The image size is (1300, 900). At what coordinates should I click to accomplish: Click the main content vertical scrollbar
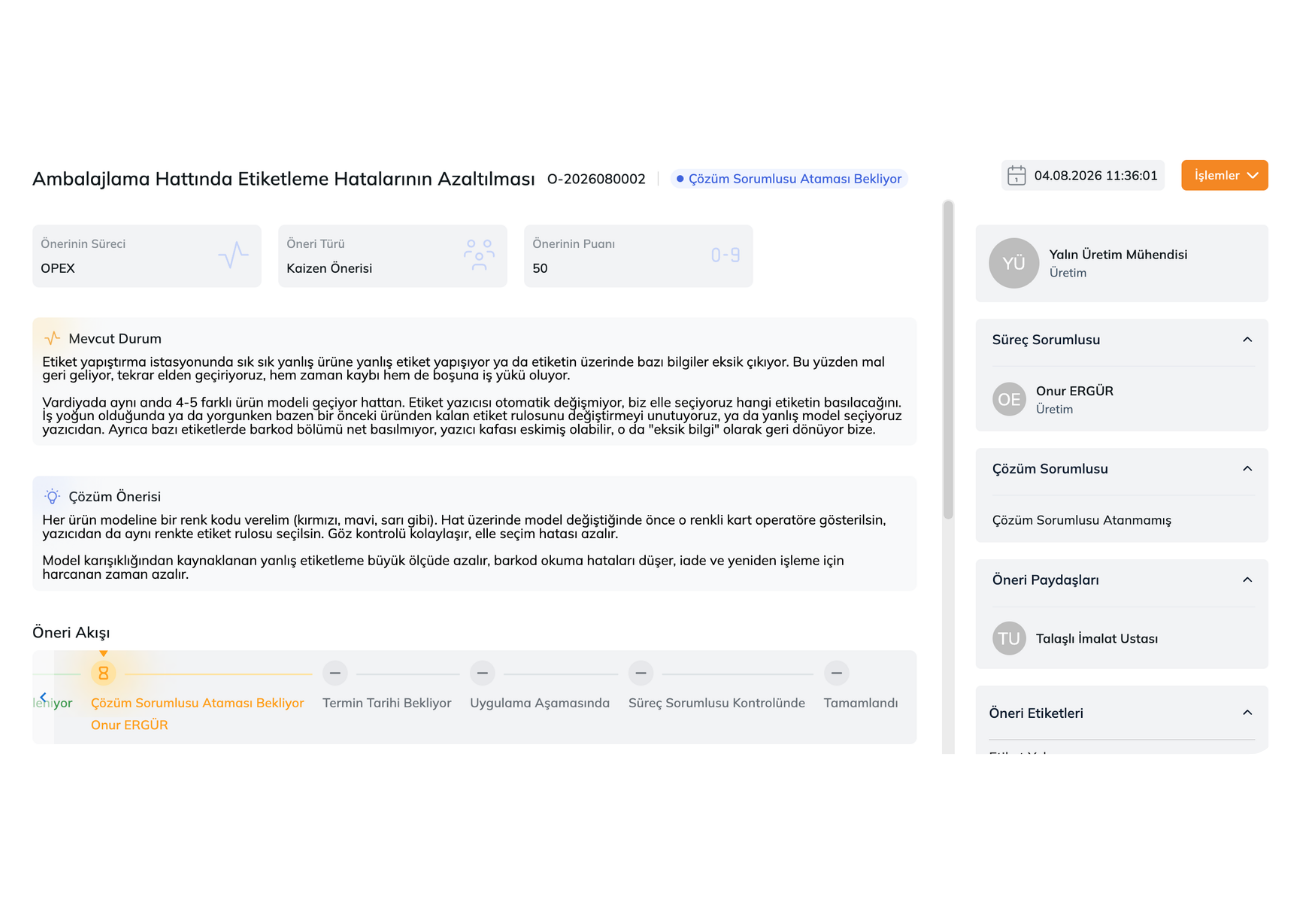pyautogui.click(x=948, y=360)
